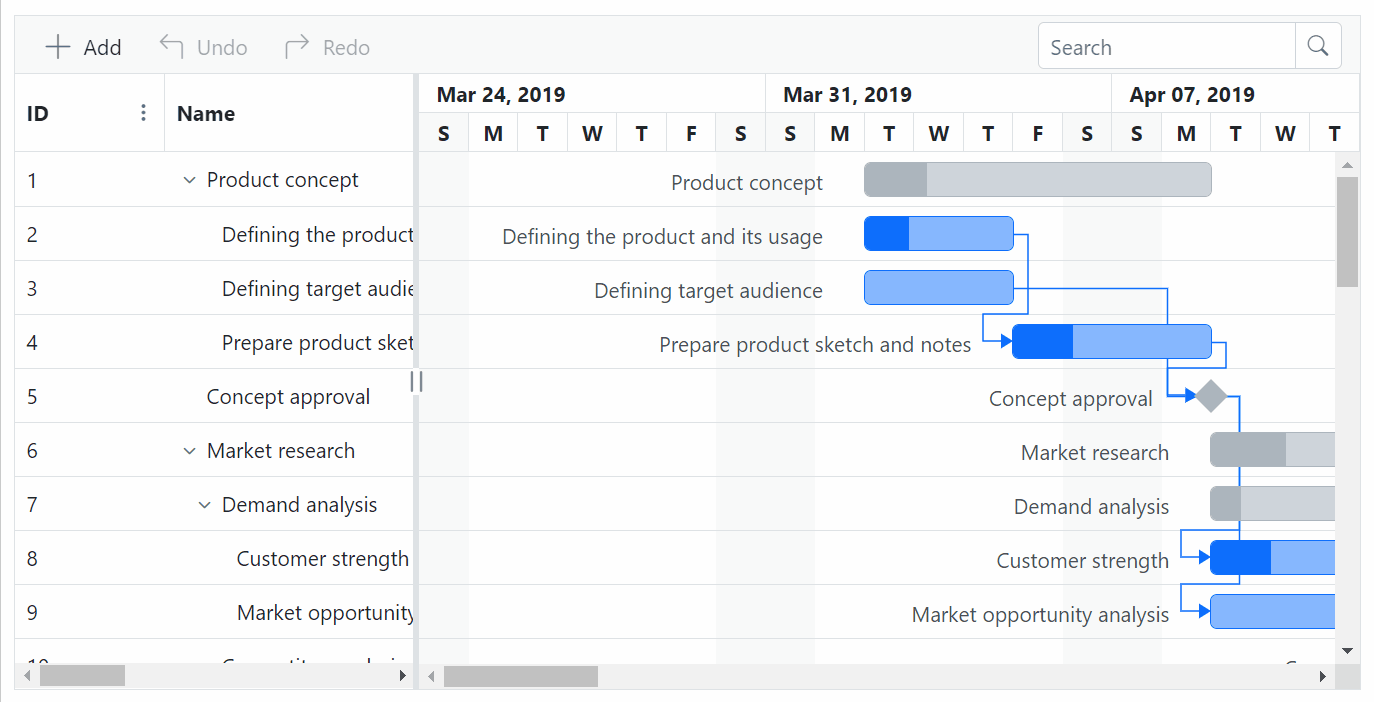Click the Add button

pos(84,47)
